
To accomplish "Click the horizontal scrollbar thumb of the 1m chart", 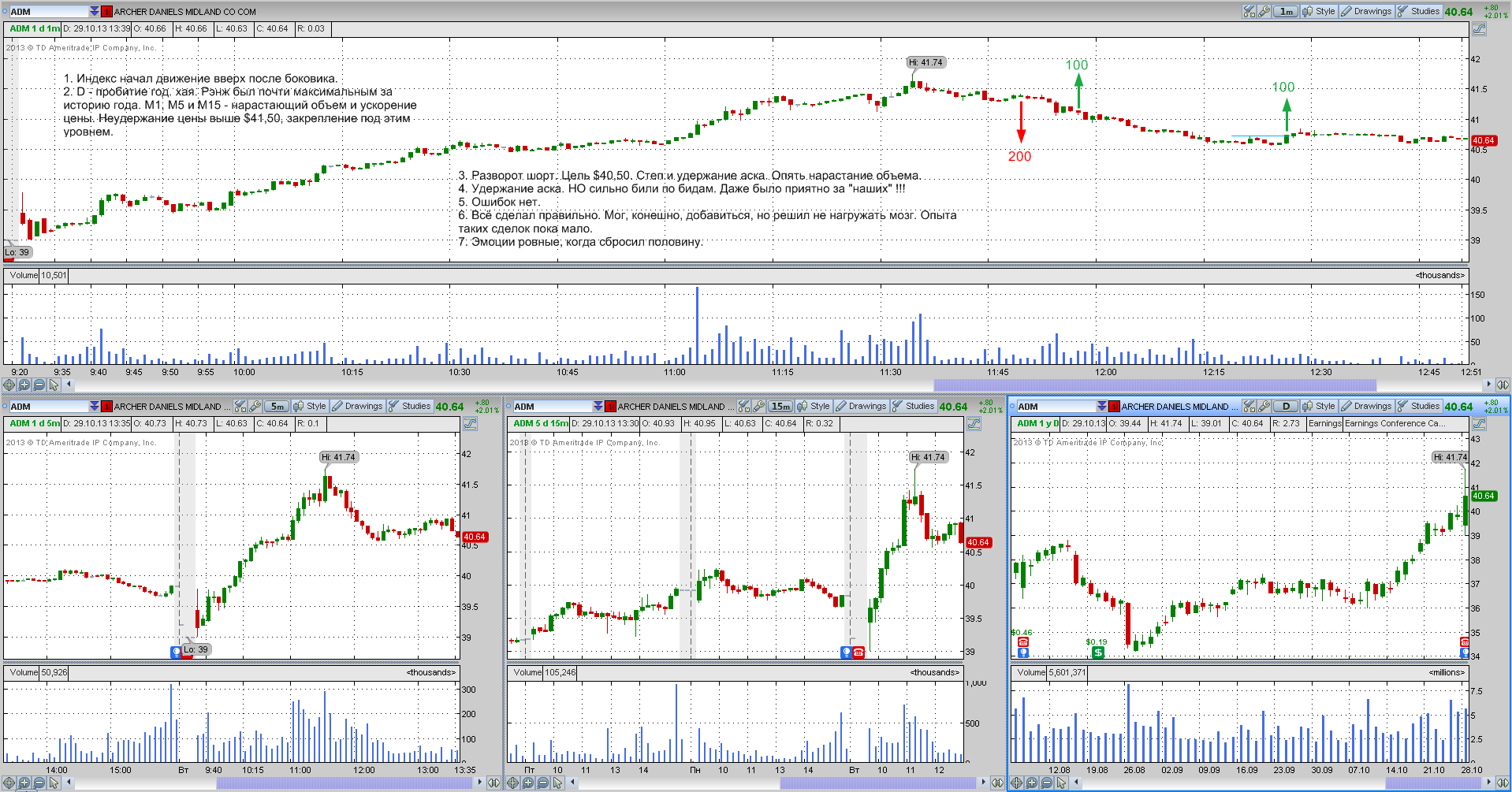I will [1155, 385].
